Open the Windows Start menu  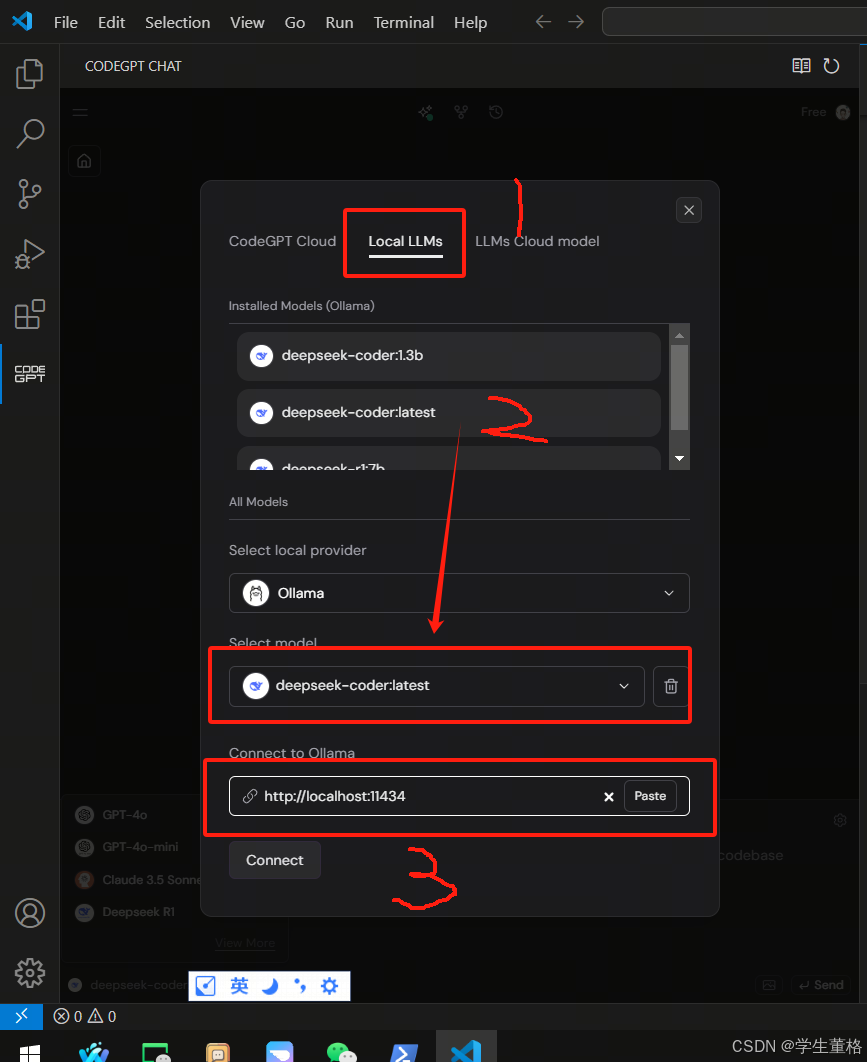click(30, 1053)
